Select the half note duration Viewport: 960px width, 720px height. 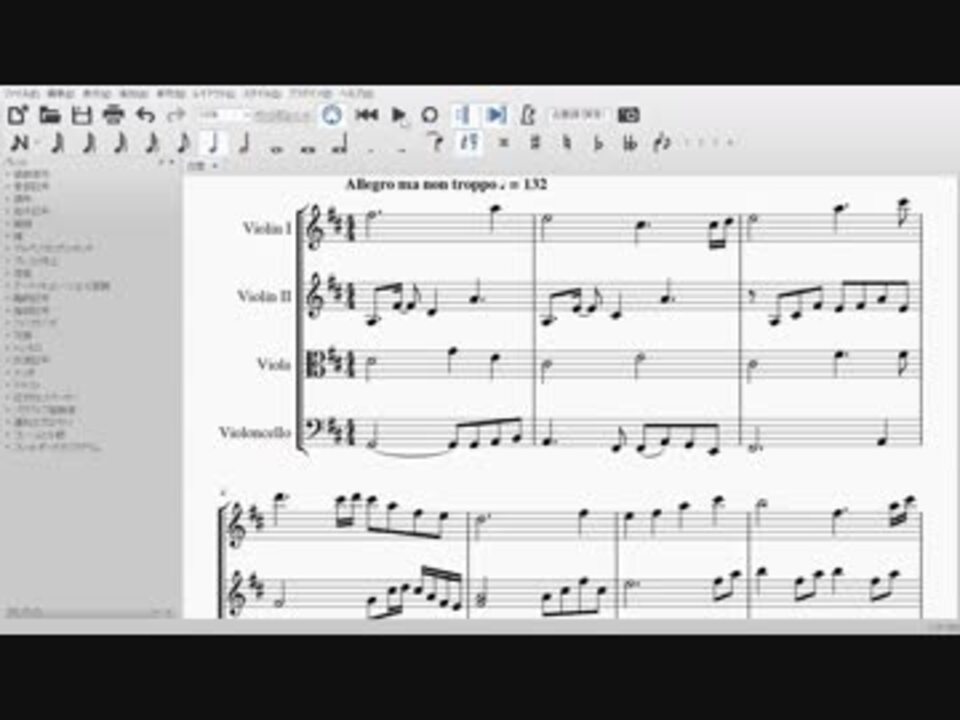coord(245,144)
